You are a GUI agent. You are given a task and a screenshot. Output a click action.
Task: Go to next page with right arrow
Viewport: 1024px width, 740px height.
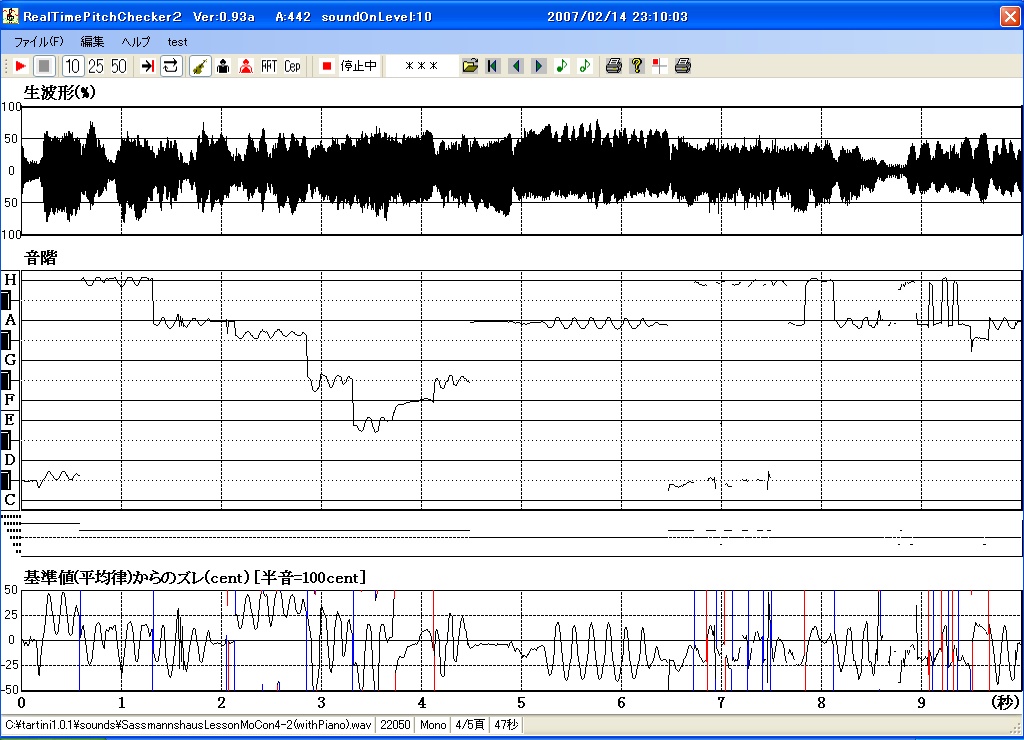click(539, 66)
